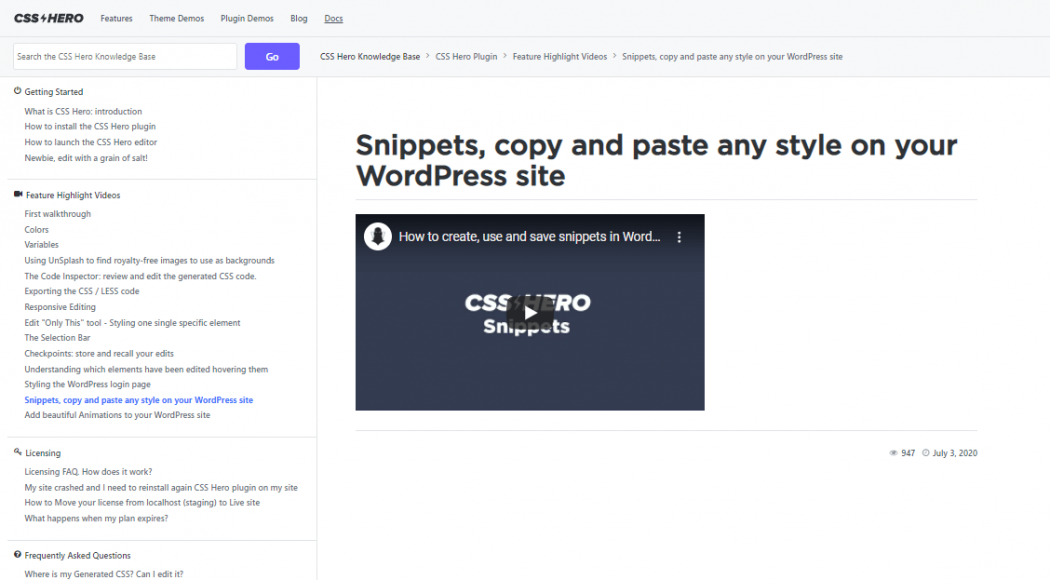Image resolution: width=1050 pixels, height=580 pixels.
Task: Expand the Licensing section heading
Action: 42,453
